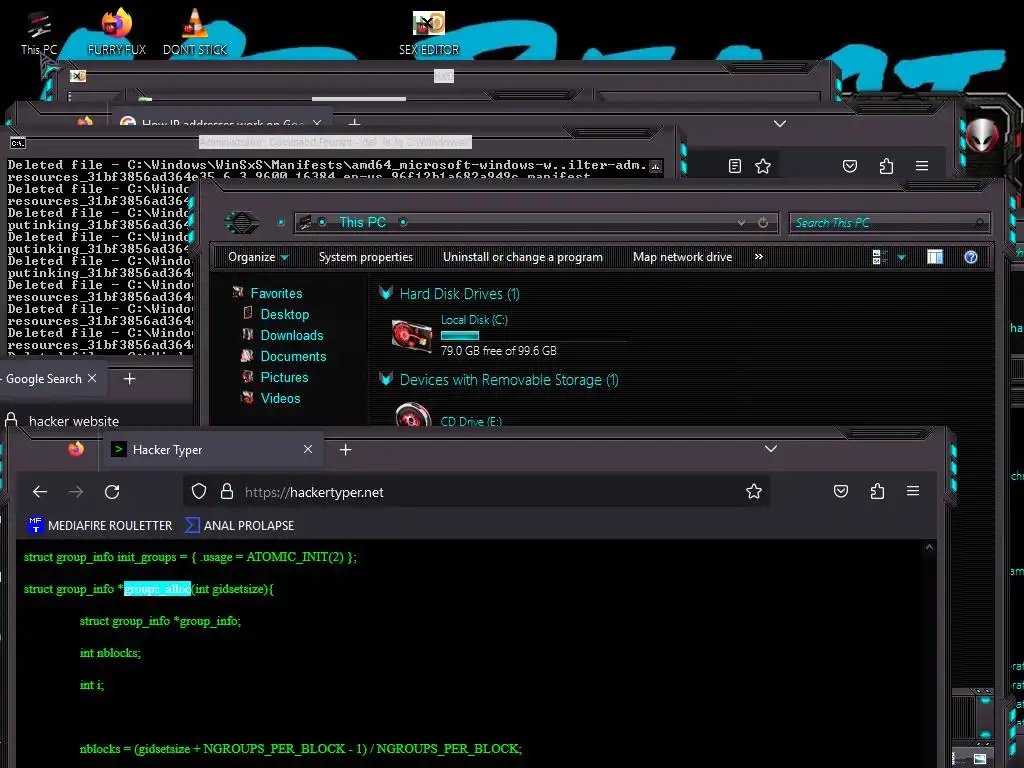Open extensions in Hacker Typer window
1024x768 pixels.
pos(877,491)
